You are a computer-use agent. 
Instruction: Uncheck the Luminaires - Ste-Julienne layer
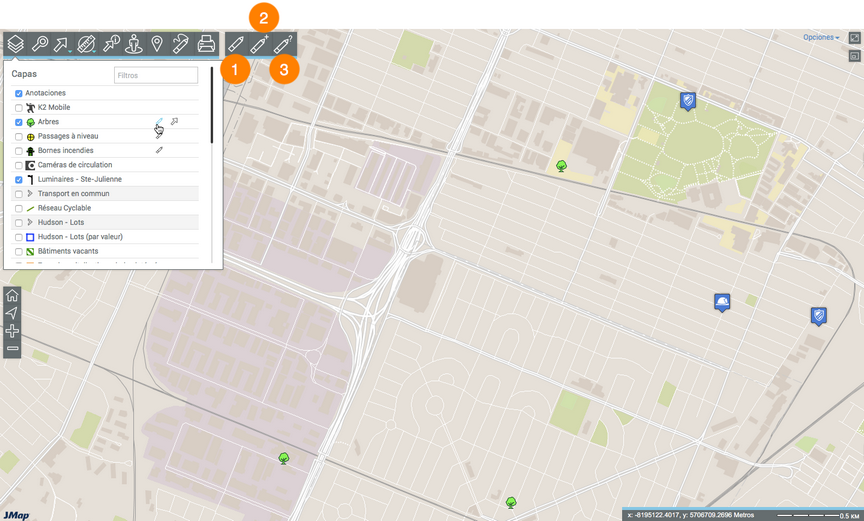tap(19, 180)
